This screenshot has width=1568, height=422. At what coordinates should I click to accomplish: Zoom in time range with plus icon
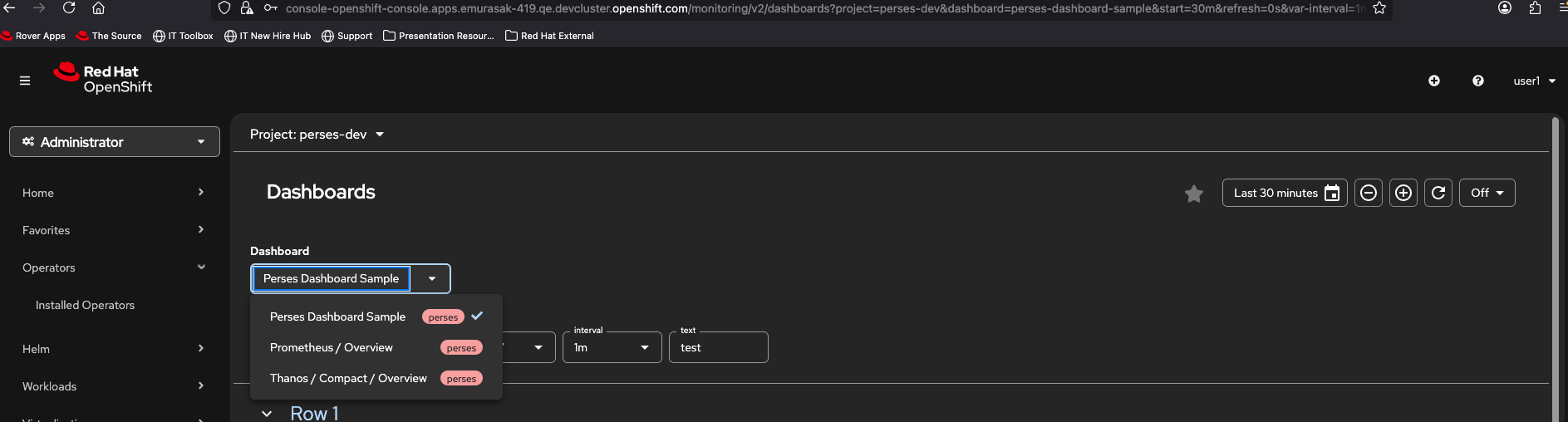1403,193
